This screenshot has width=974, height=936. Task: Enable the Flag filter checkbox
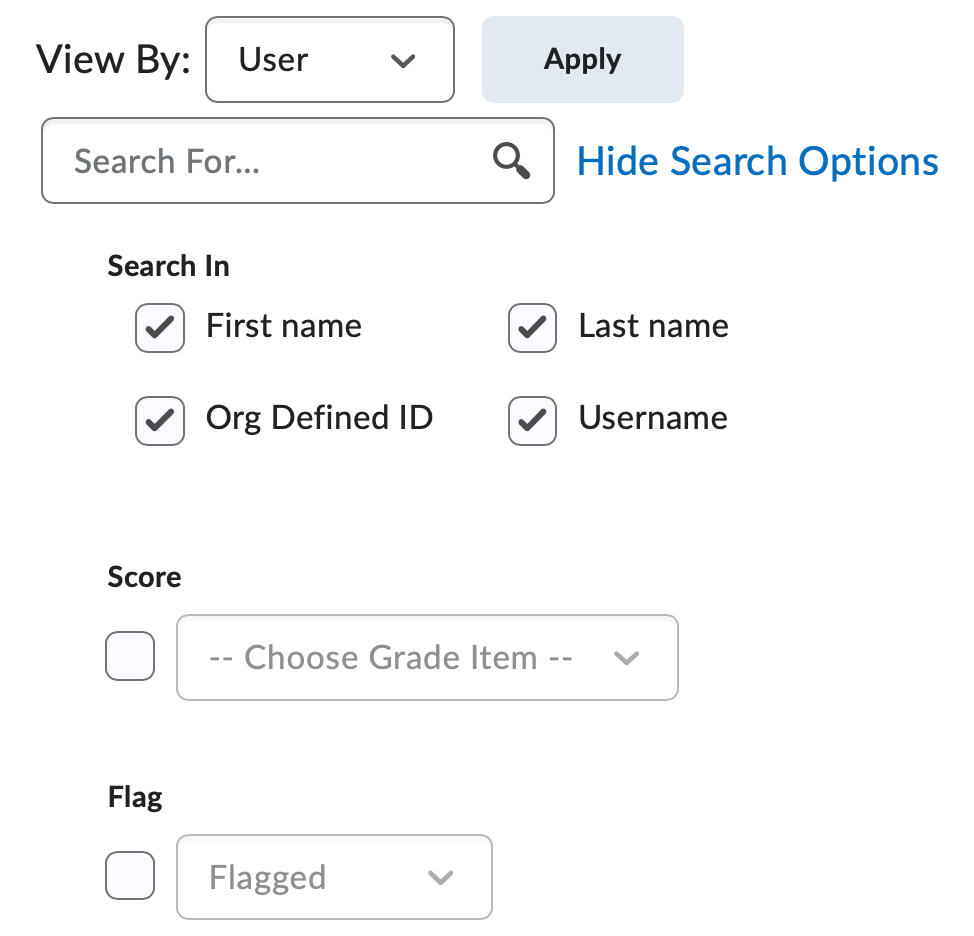click(129, 875)
